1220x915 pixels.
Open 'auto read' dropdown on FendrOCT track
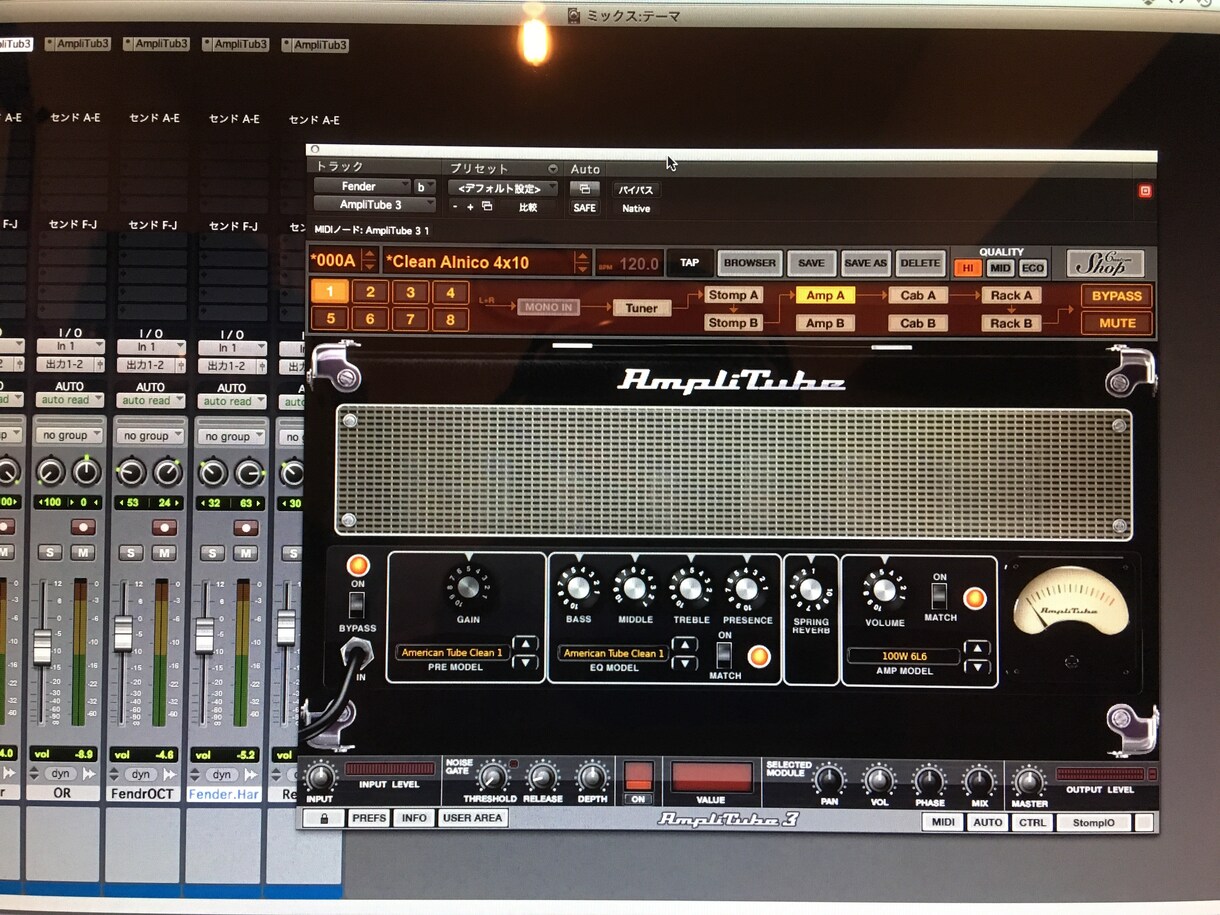click(x=150, y=400)
